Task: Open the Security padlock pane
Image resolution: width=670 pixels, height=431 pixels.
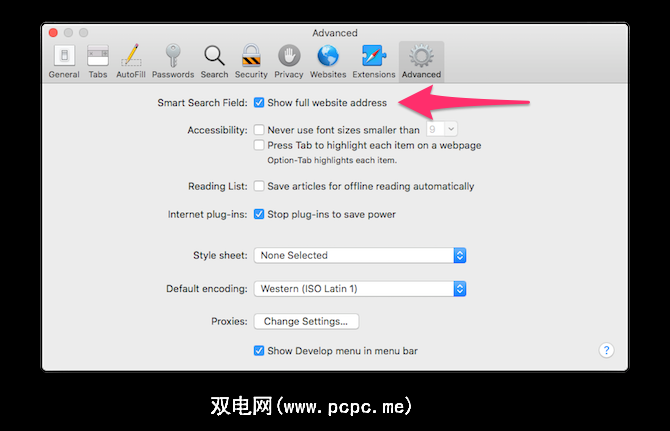Action: pos(251,62)
